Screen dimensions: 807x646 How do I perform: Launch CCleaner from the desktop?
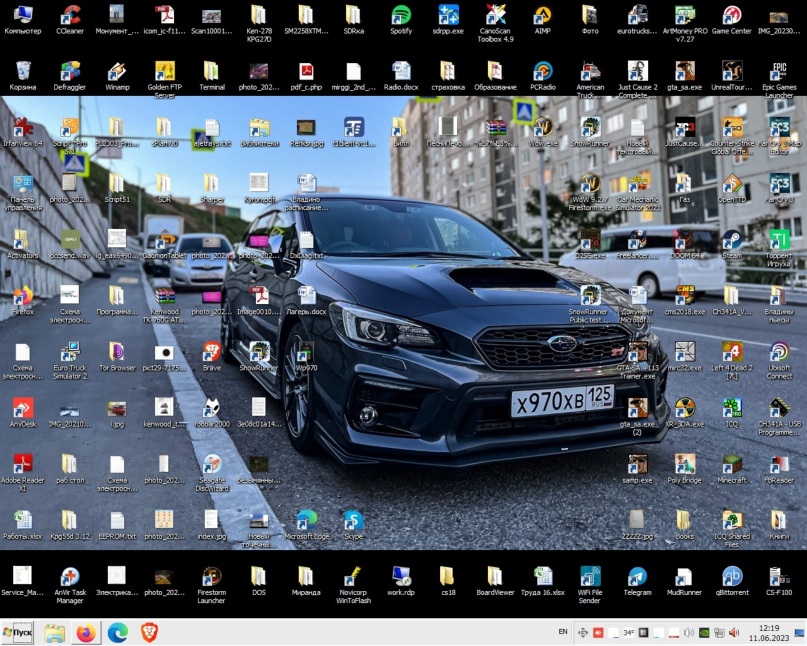[x=70, y=15]
